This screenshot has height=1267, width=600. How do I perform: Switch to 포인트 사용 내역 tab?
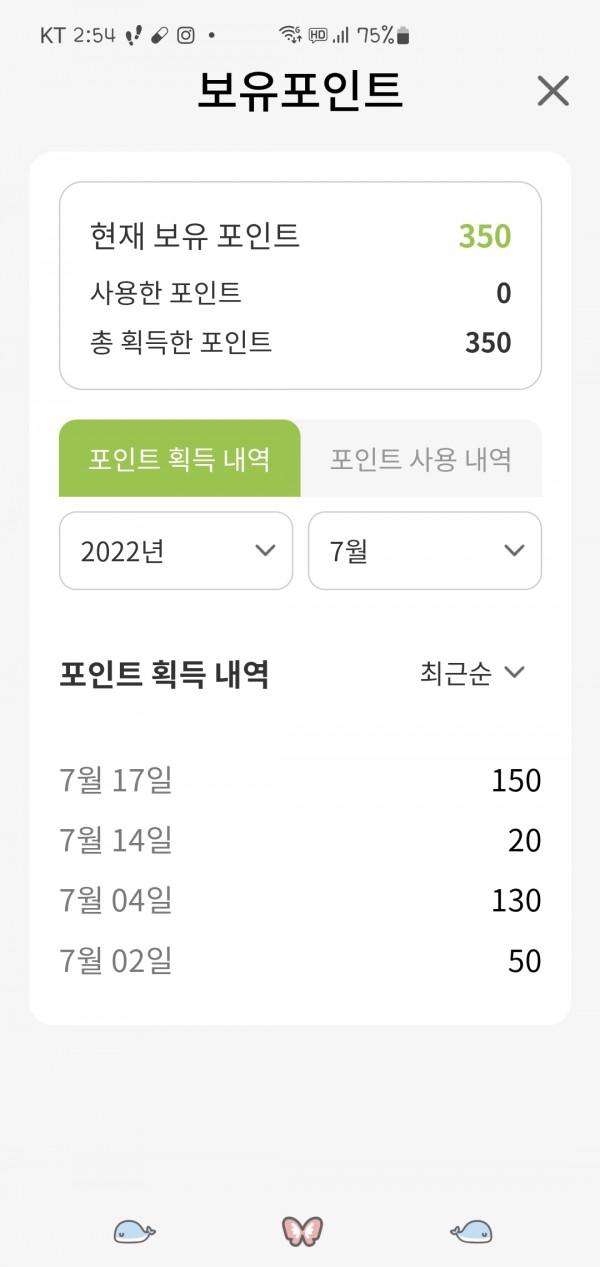tap(421, 459)
